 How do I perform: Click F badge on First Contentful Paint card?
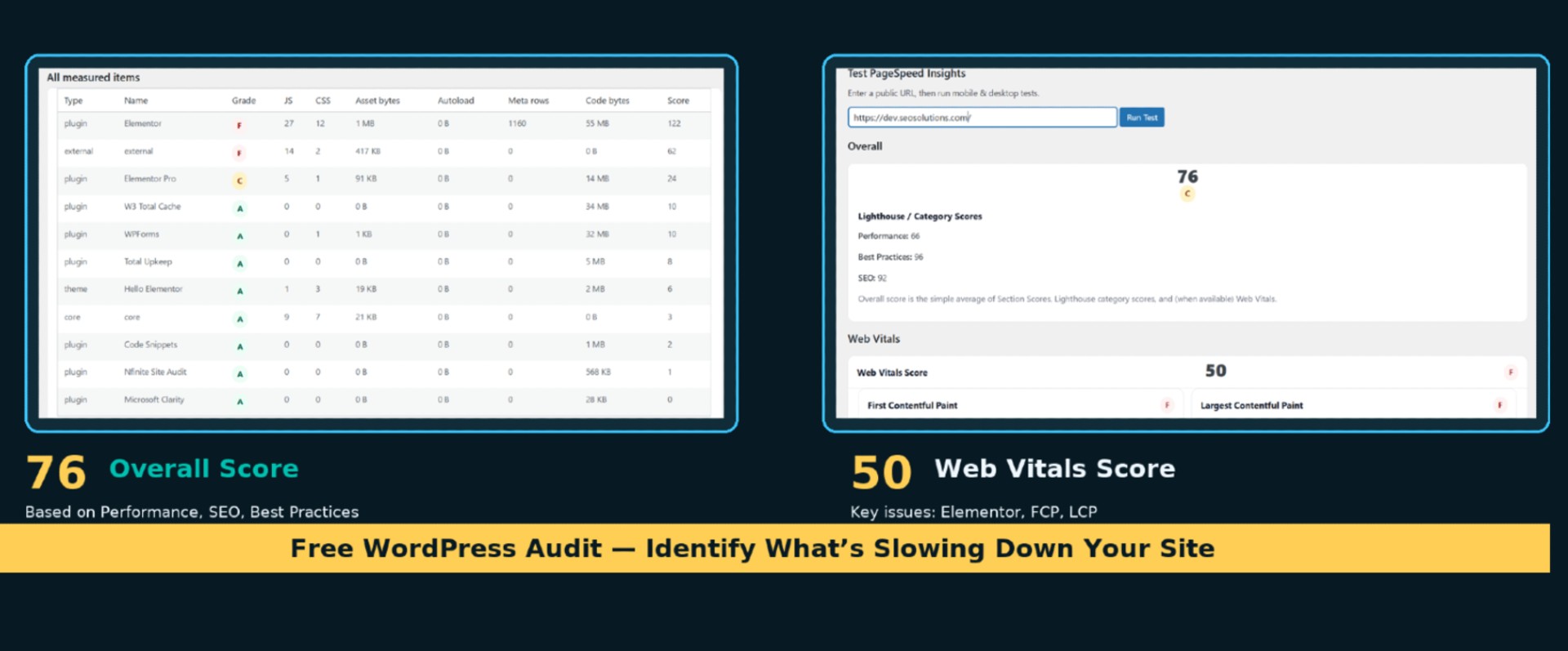pyautogui.click(x=1167, y=405)
